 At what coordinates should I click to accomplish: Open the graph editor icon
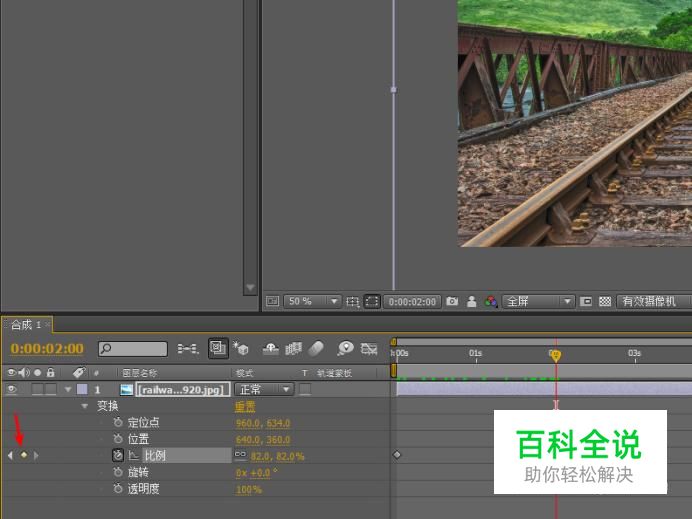pos(369,349)
